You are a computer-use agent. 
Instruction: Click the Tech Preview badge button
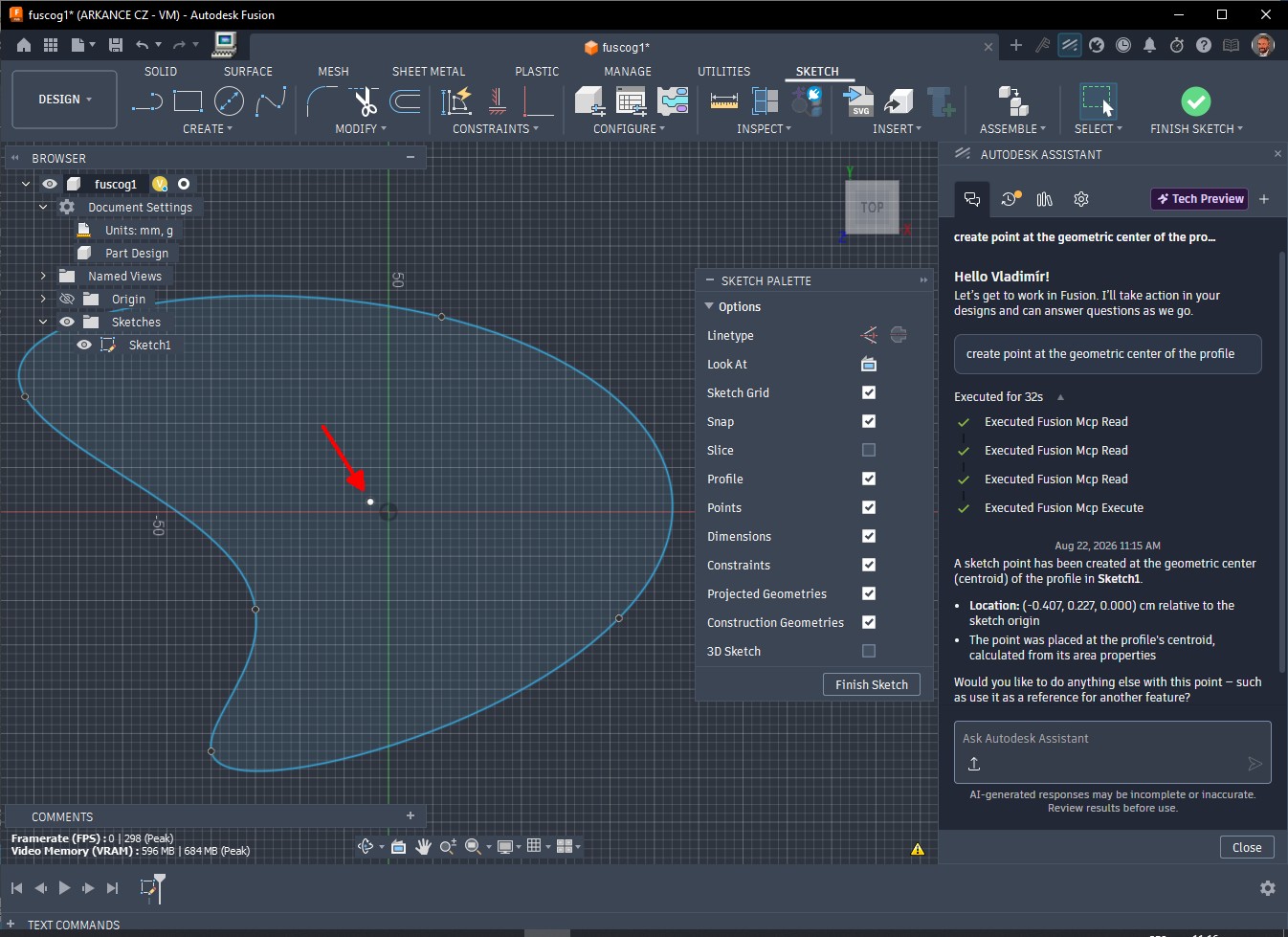[1200, 199]
